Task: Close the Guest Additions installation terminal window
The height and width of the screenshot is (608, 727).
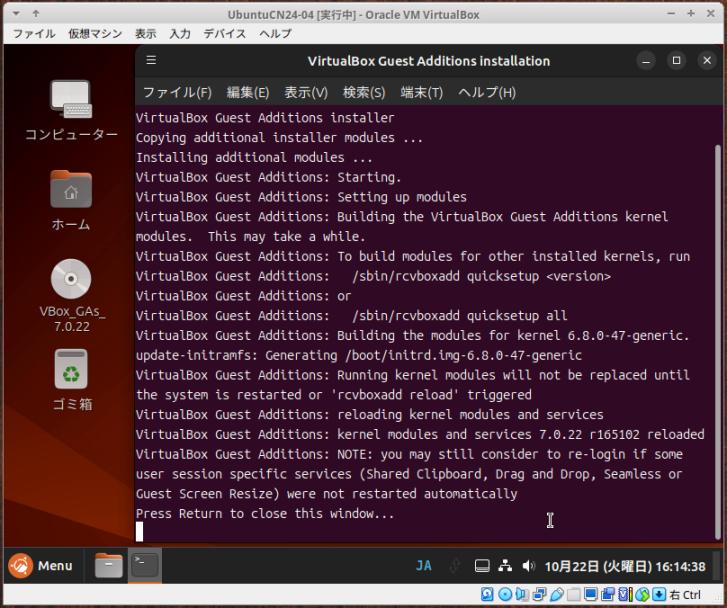Action: (x=707, y=61)
